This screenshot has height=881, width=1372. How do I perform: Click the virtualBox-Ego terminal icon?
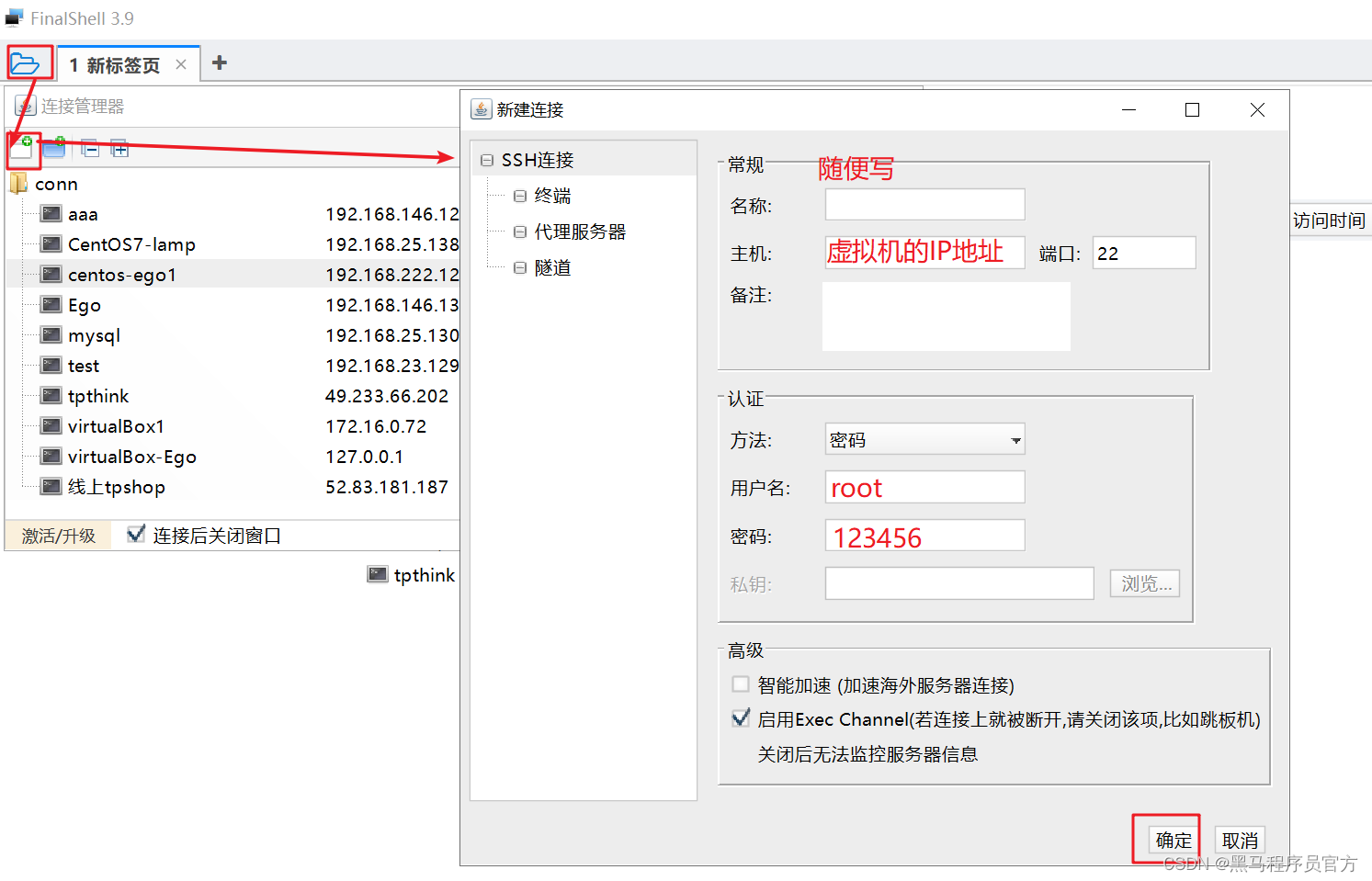[51, 457]
